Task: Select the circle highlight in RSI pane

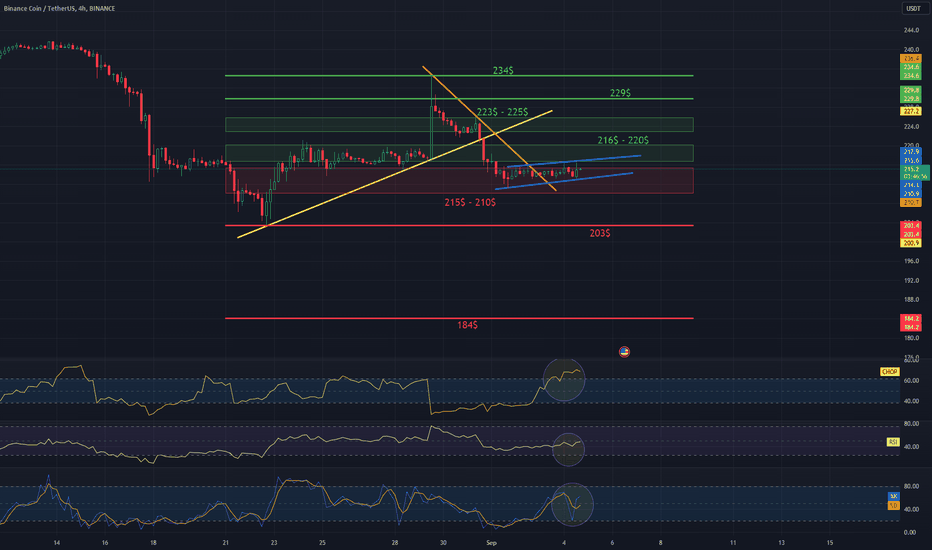Action: point(568,449)
